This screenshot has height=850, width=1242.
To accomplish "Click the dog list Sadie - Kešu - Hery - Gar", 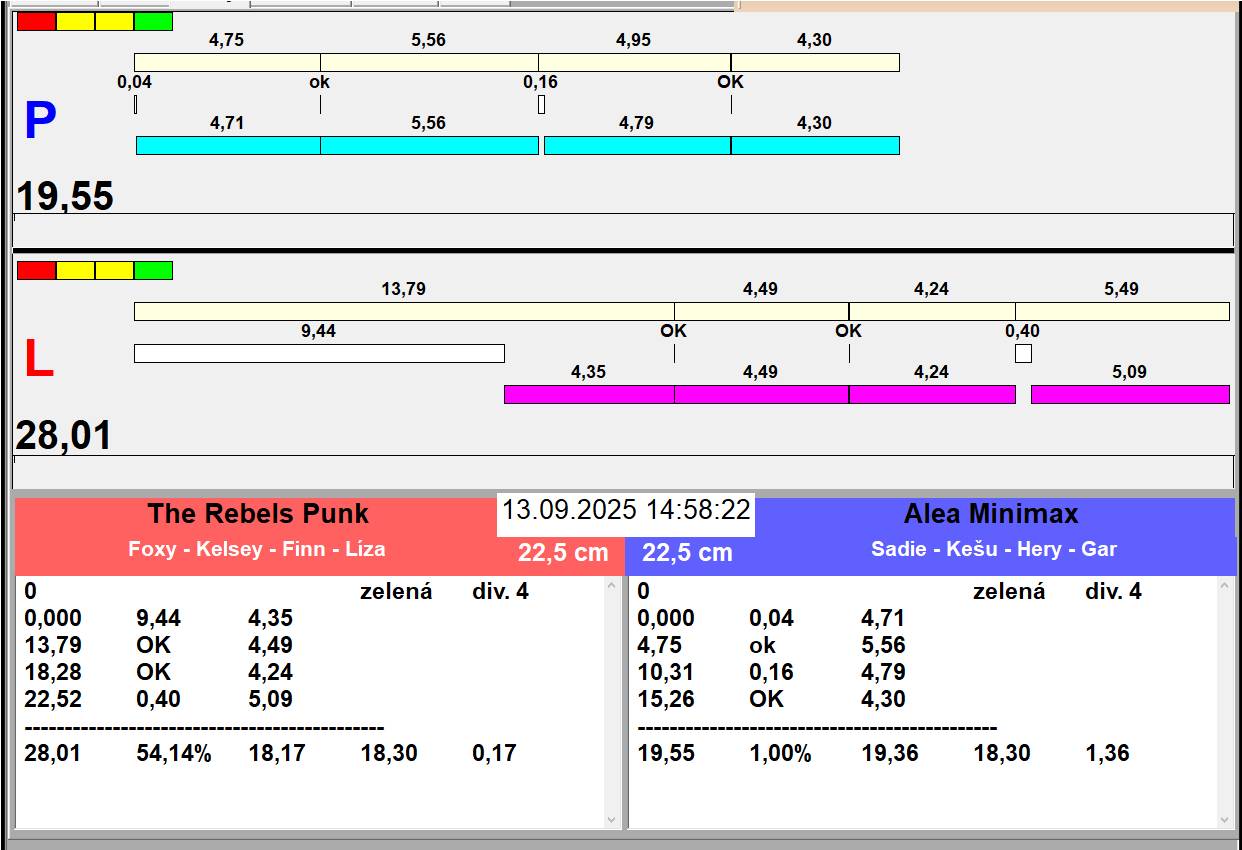I will pyautogui.click(x=994, y=549).
